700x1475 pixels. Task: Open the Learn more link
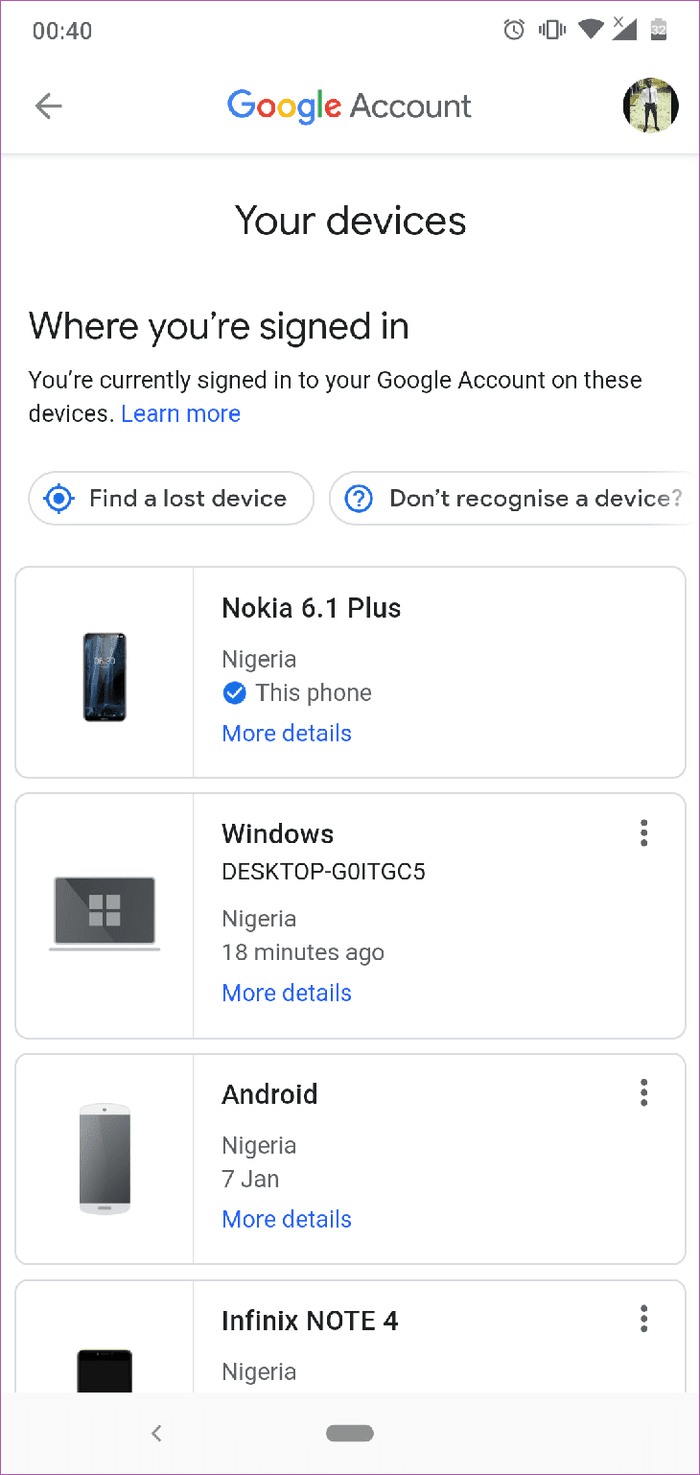[x=181, y=414]
